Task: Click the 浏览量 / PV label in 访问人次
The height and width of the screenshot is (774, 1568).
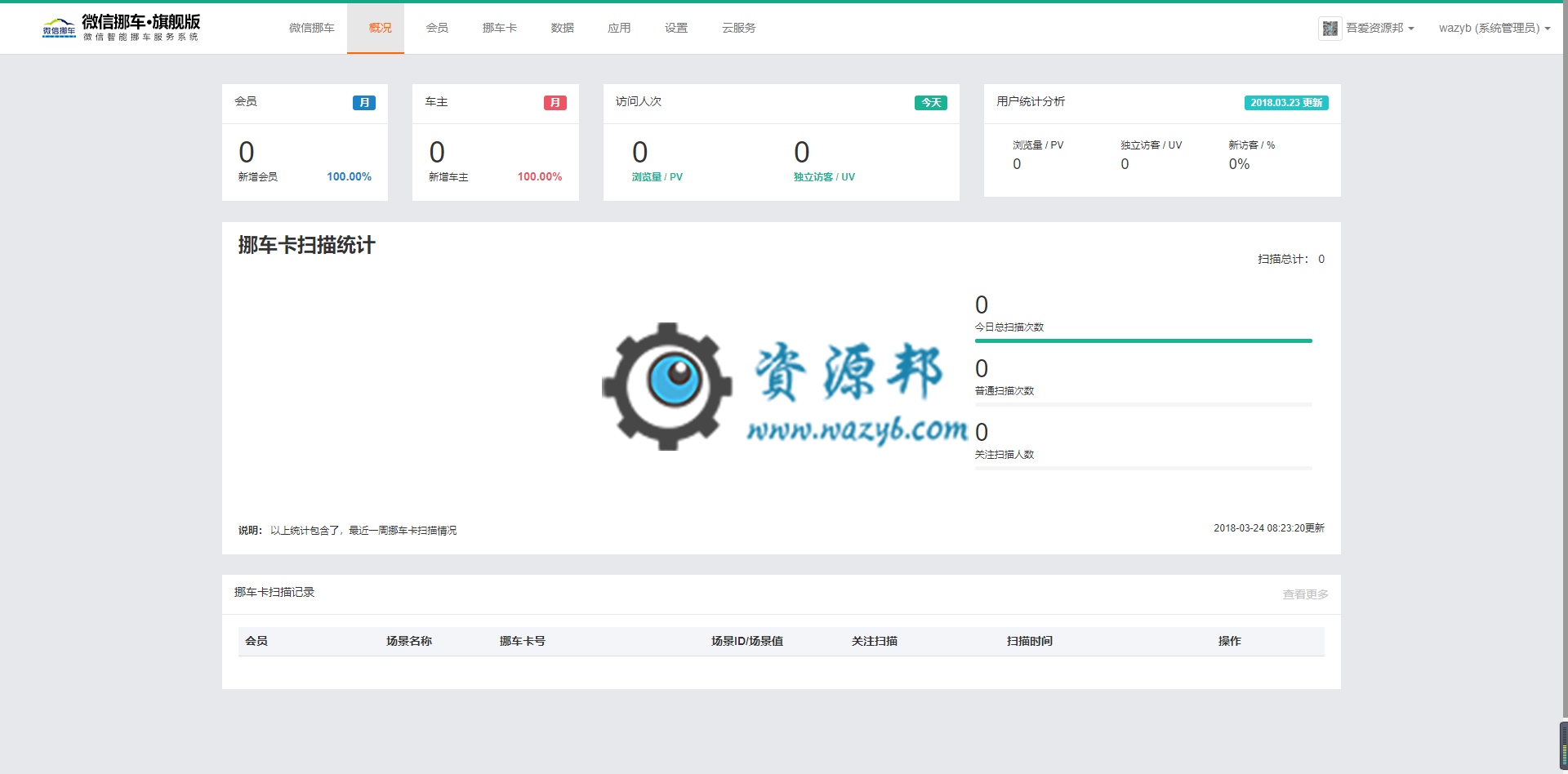Action: tap(657, 177)
